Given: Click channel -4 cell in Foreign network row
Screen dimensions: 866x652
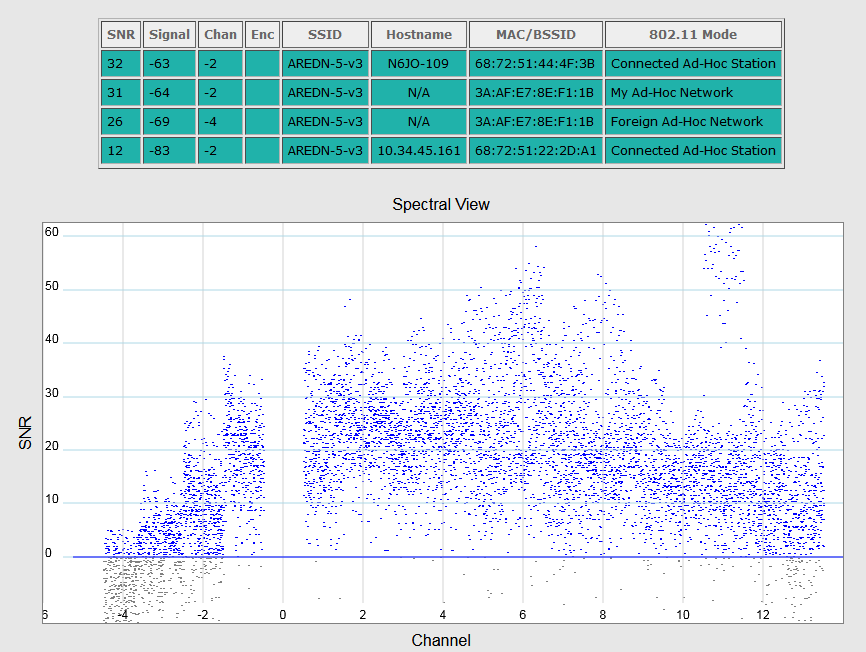Looking at the screenshot, I should 220,121.
